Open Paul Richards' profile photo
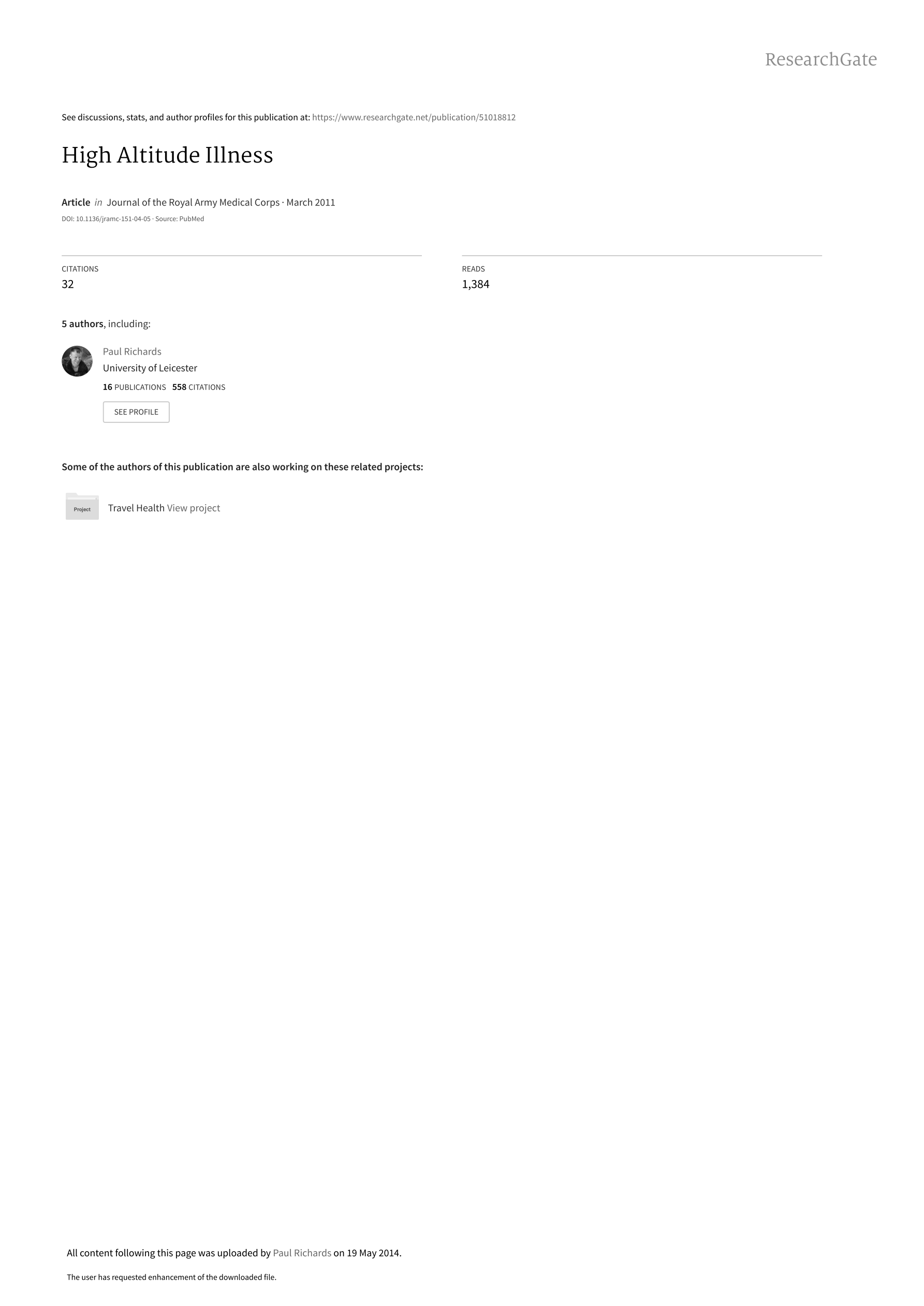The width and height of the screenshot is (924, 1306). (x=77, y=361)
